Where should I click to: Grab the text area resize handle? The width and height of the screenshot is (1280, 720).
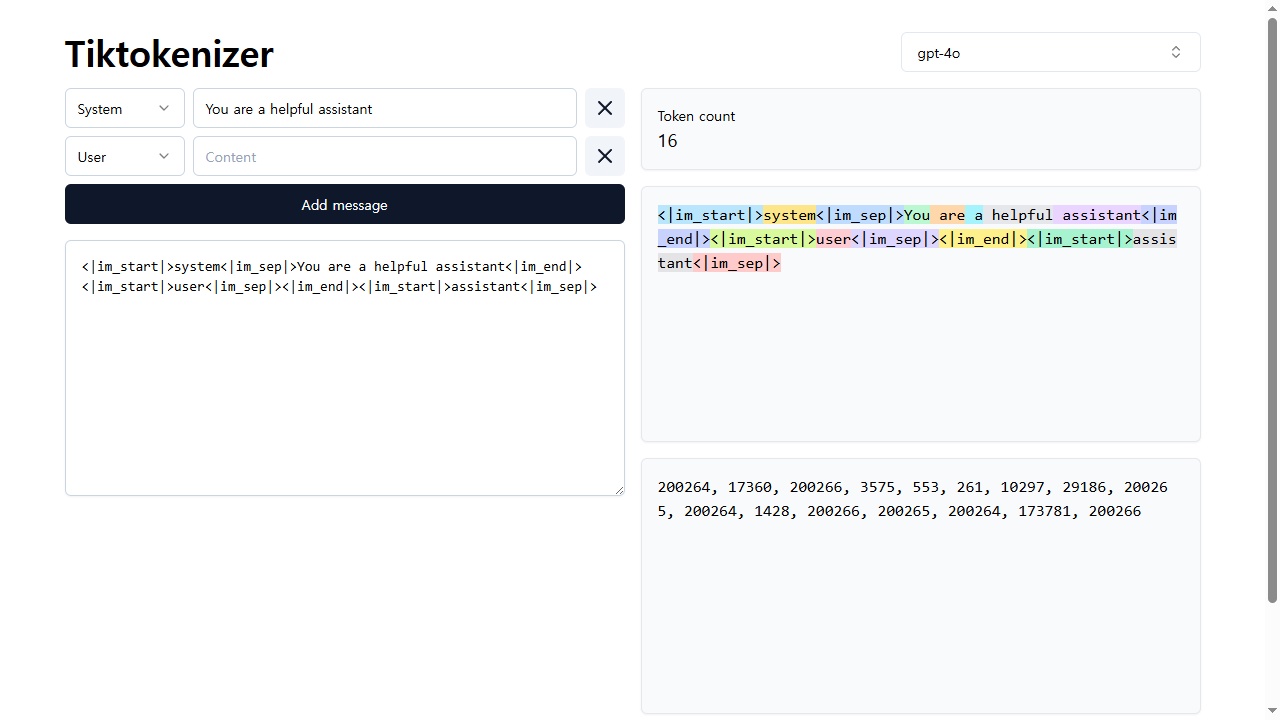619,489
